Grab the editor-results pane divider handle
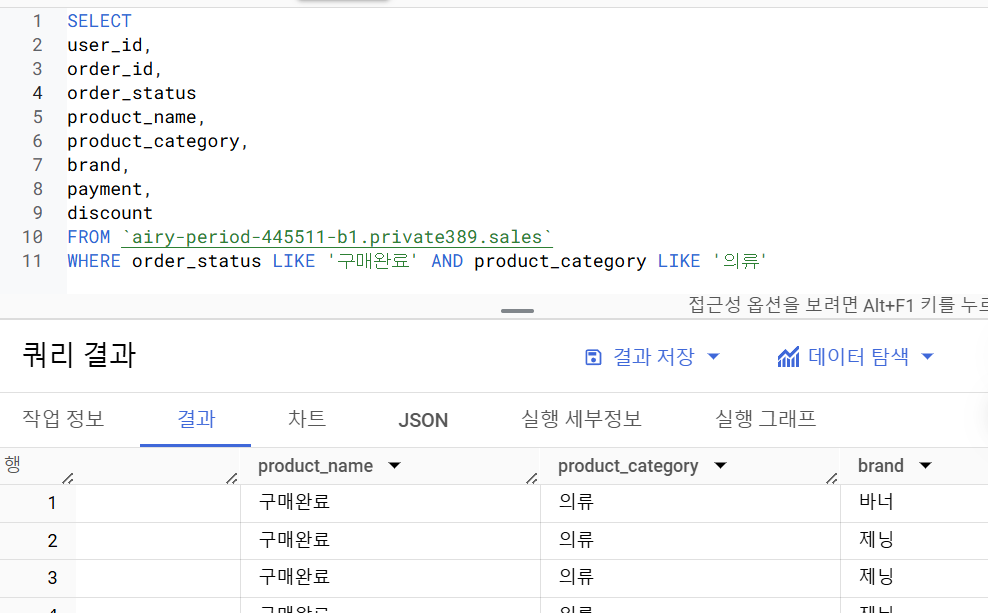 click(x=517, y=311)
